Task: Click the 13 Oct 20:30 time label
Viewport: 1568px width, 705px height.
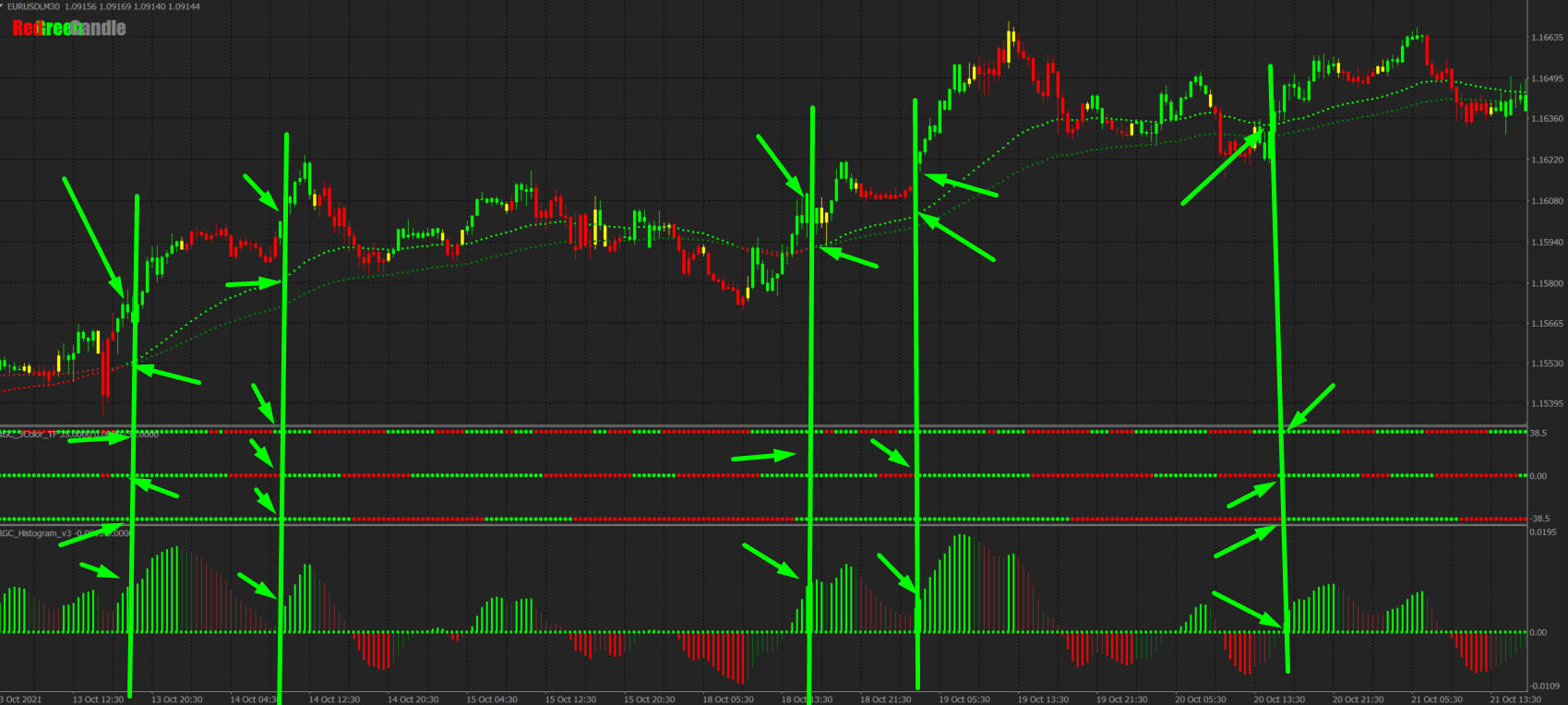Action: coord(177,699)
